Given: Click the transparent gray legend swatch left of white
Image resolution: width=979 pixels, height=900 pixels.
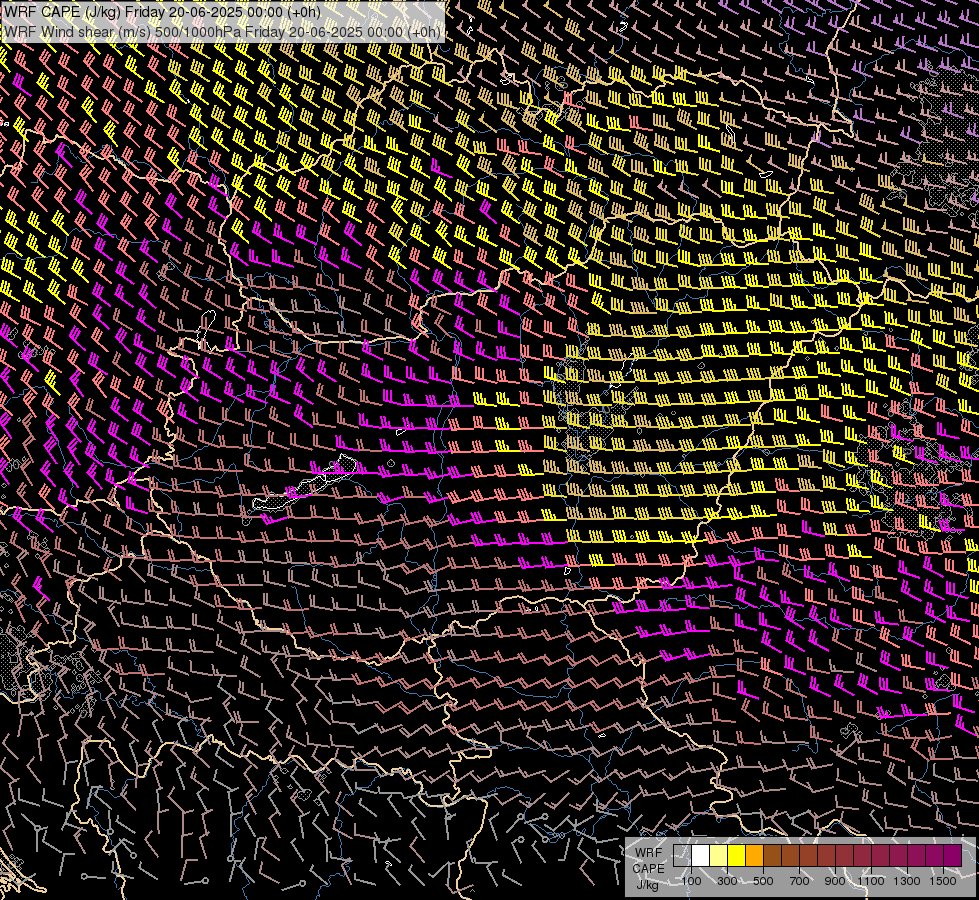Looking at the screenshot, I should [x=682, y=856].
